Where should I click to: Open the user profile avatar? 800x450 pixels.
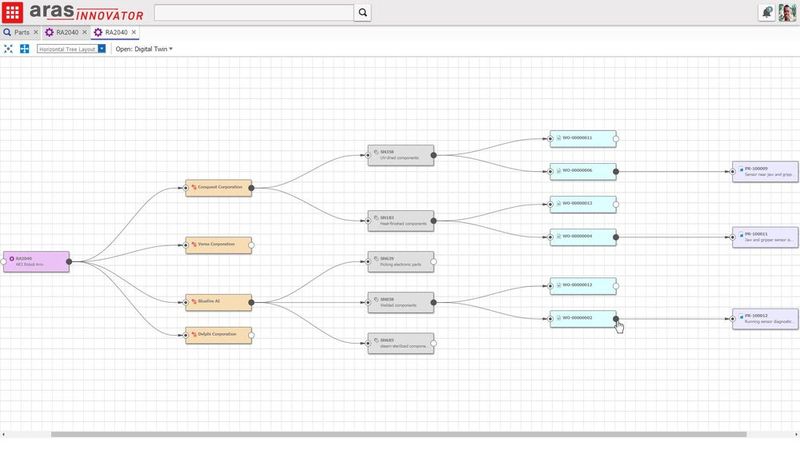(x=787, y=12)
